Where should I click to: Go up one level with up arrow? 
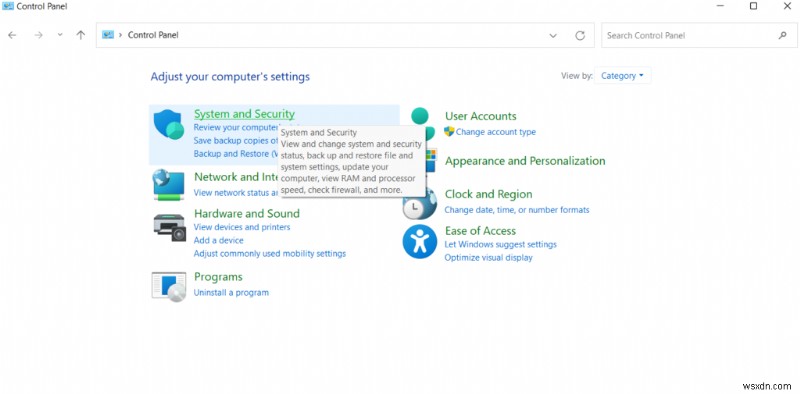pyautogui.click(x=81, y=35)
